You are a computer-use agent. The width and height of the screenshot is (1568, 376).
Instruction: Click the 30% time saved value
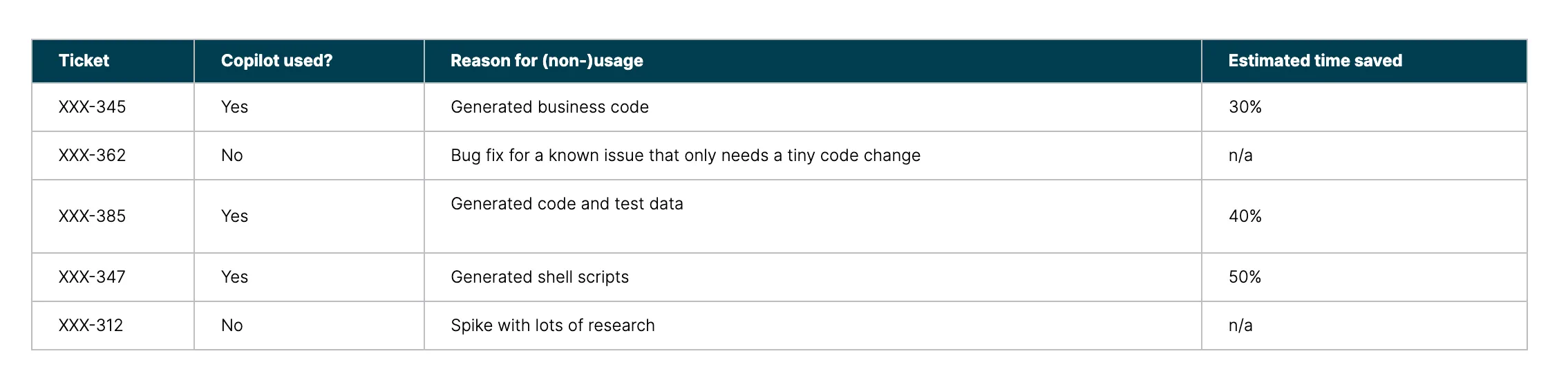point(1245,107)
